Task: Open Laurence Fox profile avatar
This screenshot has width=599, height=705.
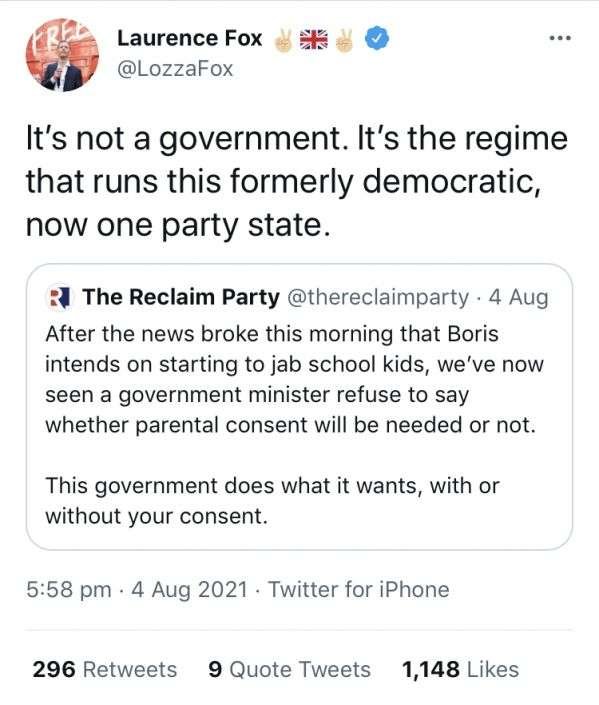Action: (x=63, y=55)
